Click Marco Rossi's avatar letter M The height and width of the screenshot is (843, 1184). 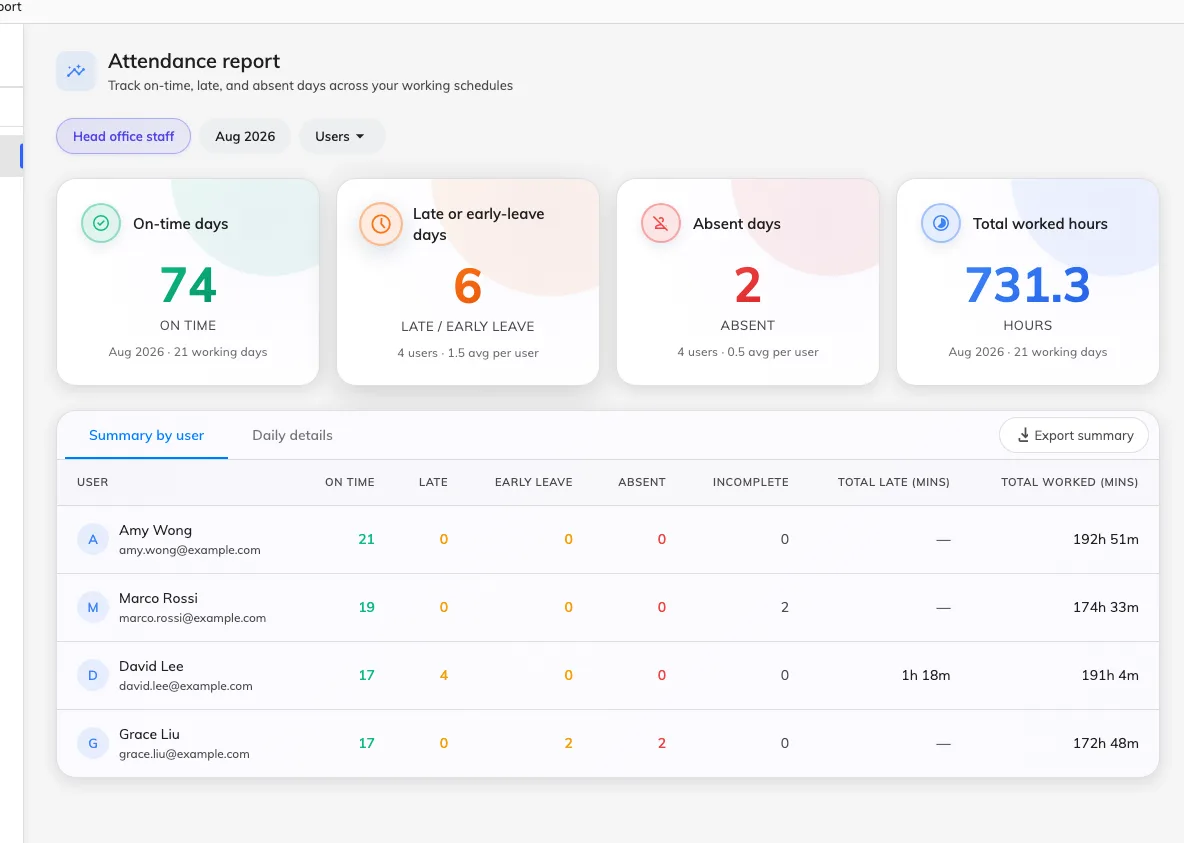[93, 607]
